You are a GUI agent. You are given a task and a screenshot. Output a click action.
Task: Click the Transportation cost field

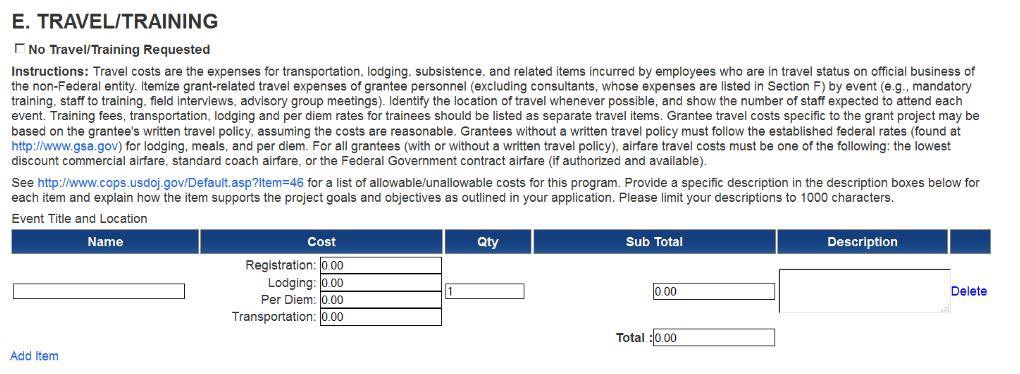coord(381,317)
